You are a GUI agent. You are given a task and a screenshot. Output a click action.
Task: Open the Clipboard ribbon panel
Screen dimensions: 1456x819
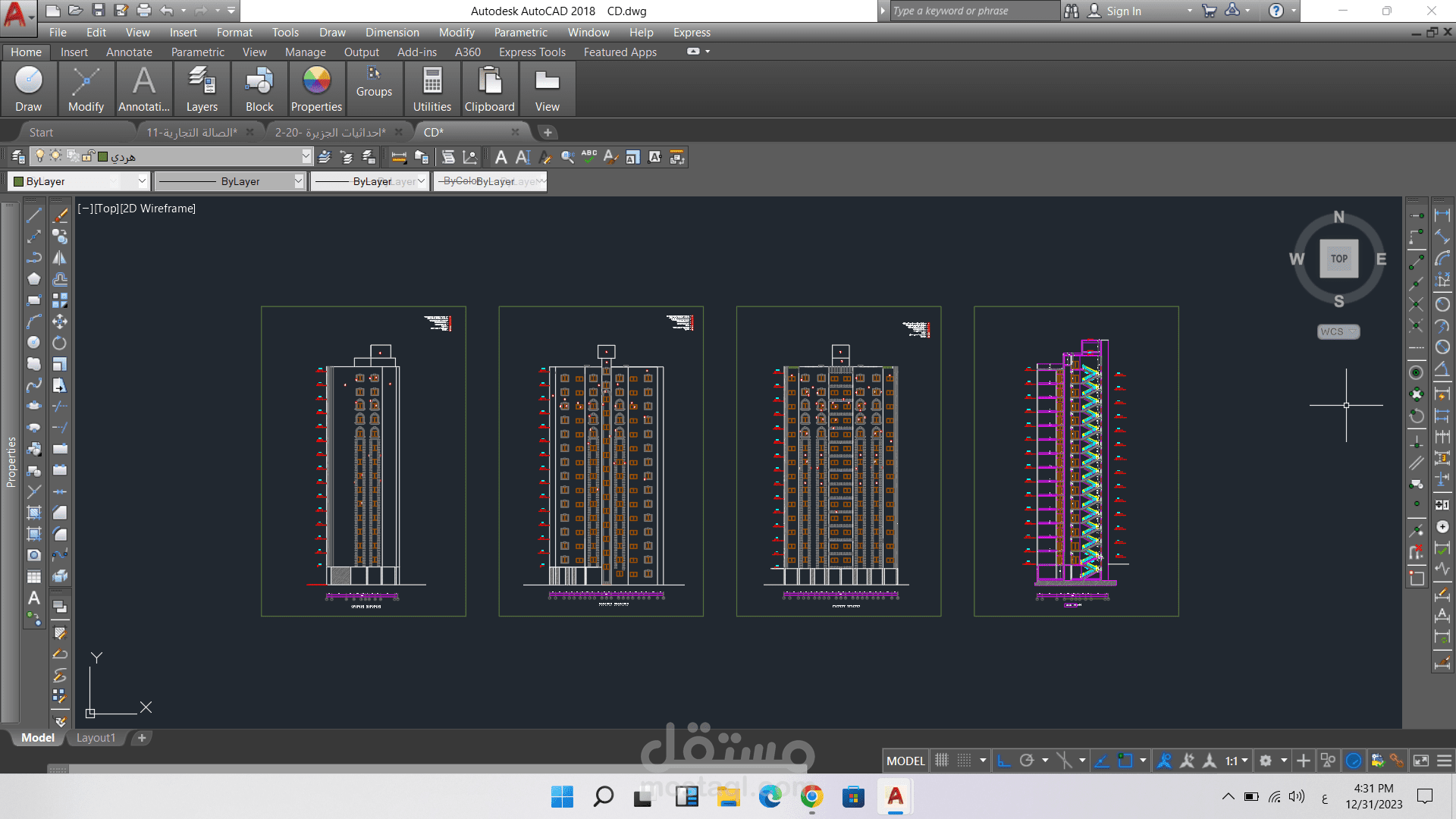tap(490, 89)
